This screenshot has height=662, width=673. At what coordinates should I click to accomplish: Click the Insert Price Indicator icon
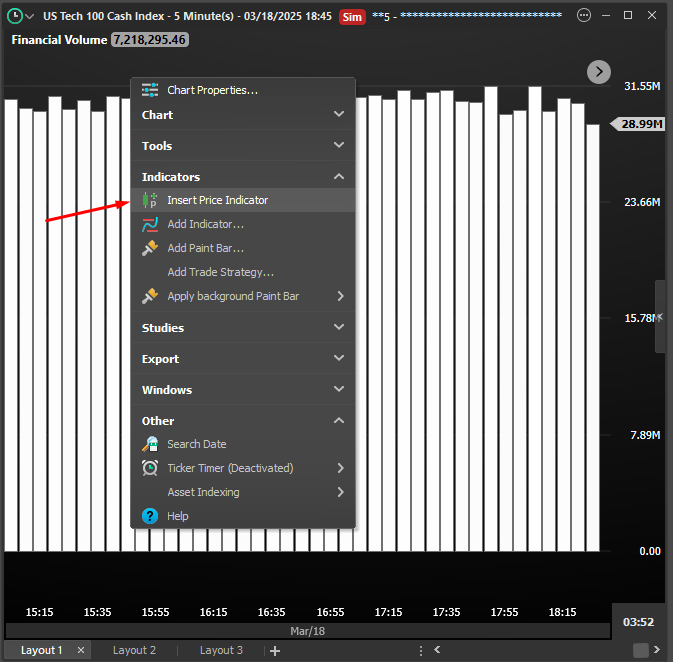click(150, 200)
